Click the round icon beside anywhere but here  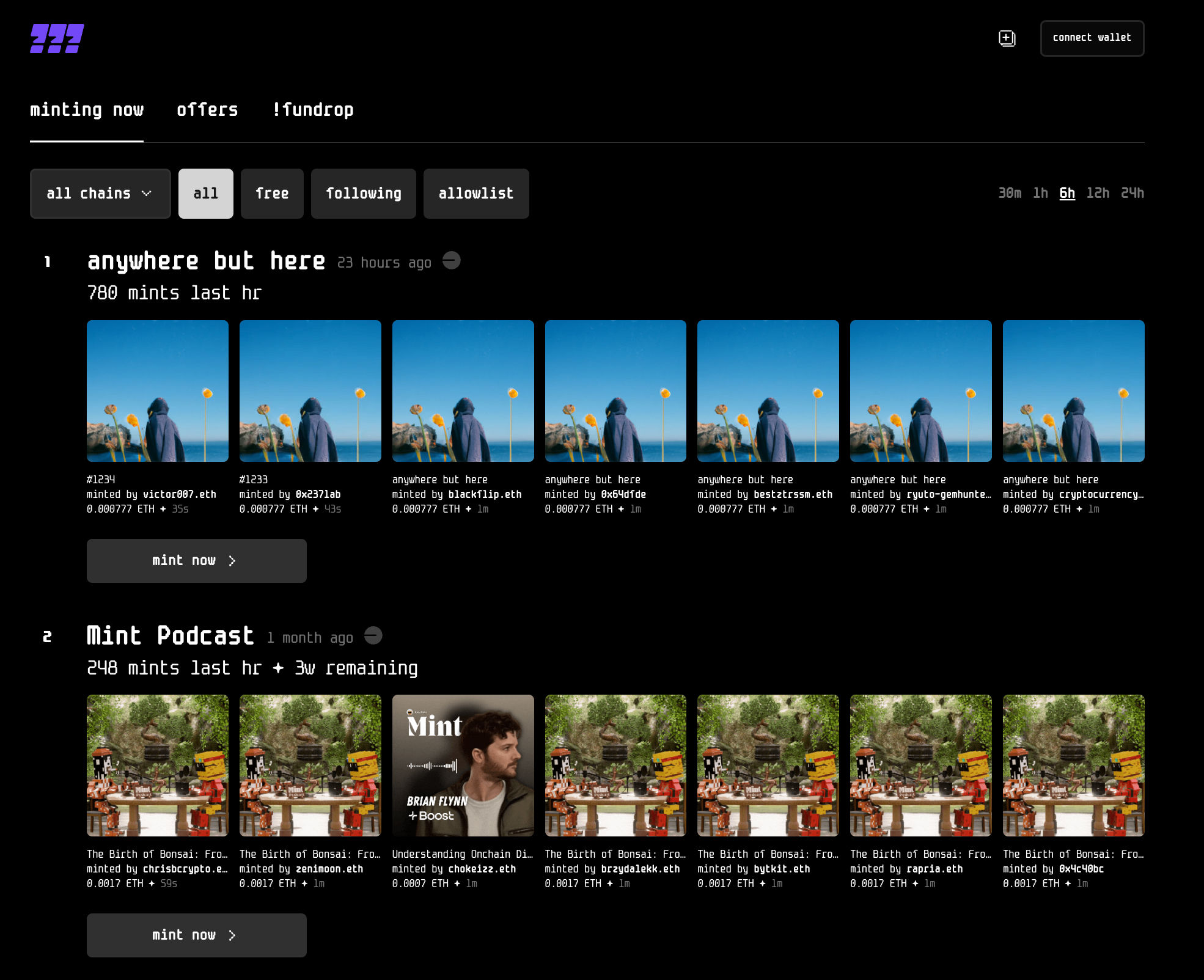tap(451, 260)
